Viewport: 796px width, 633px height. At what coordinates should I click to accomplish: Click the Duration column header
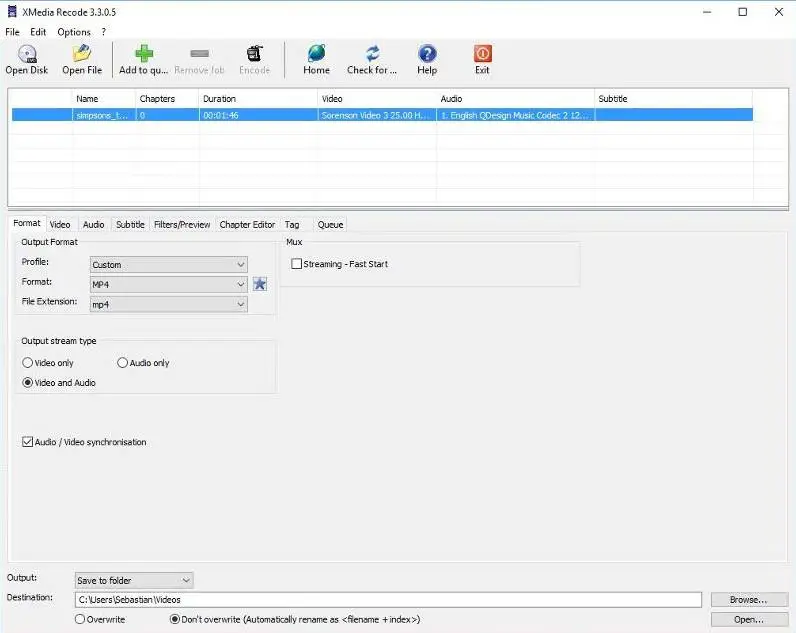(258, 98)
